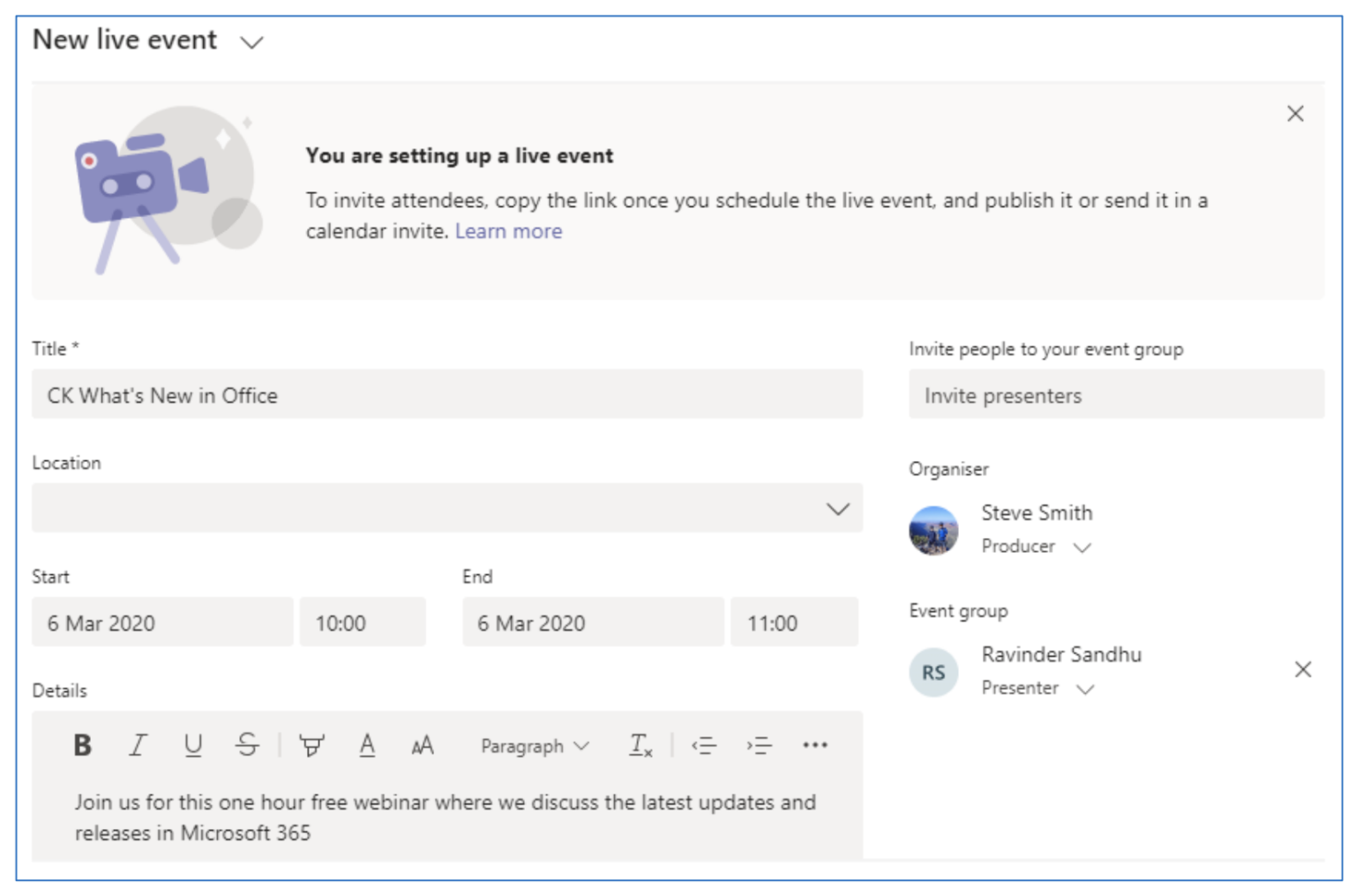Dismiss the live event info banner
The image size is (1355, 896).
click(x=1294, y=113)
